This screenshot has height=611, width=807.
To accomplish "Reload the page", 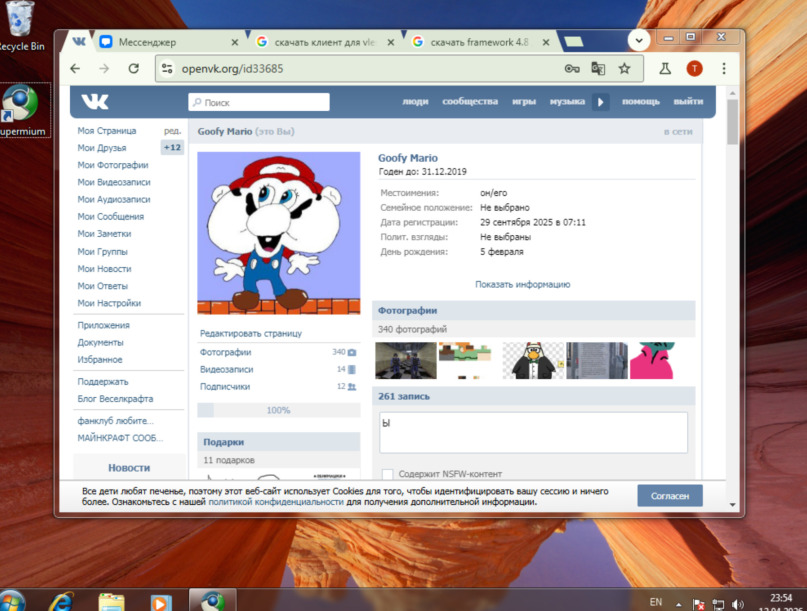I will click(133, 68).
